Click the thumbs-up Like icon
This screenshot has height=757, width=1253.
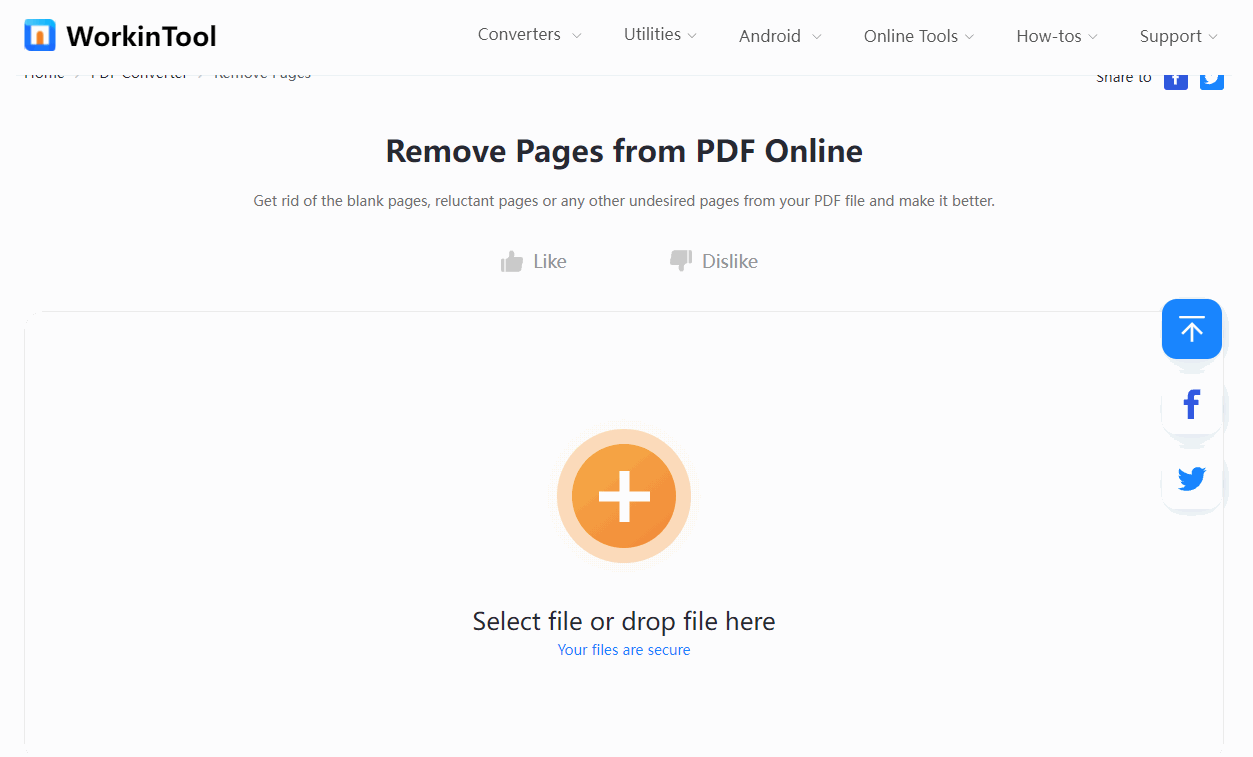click(511, 260)
